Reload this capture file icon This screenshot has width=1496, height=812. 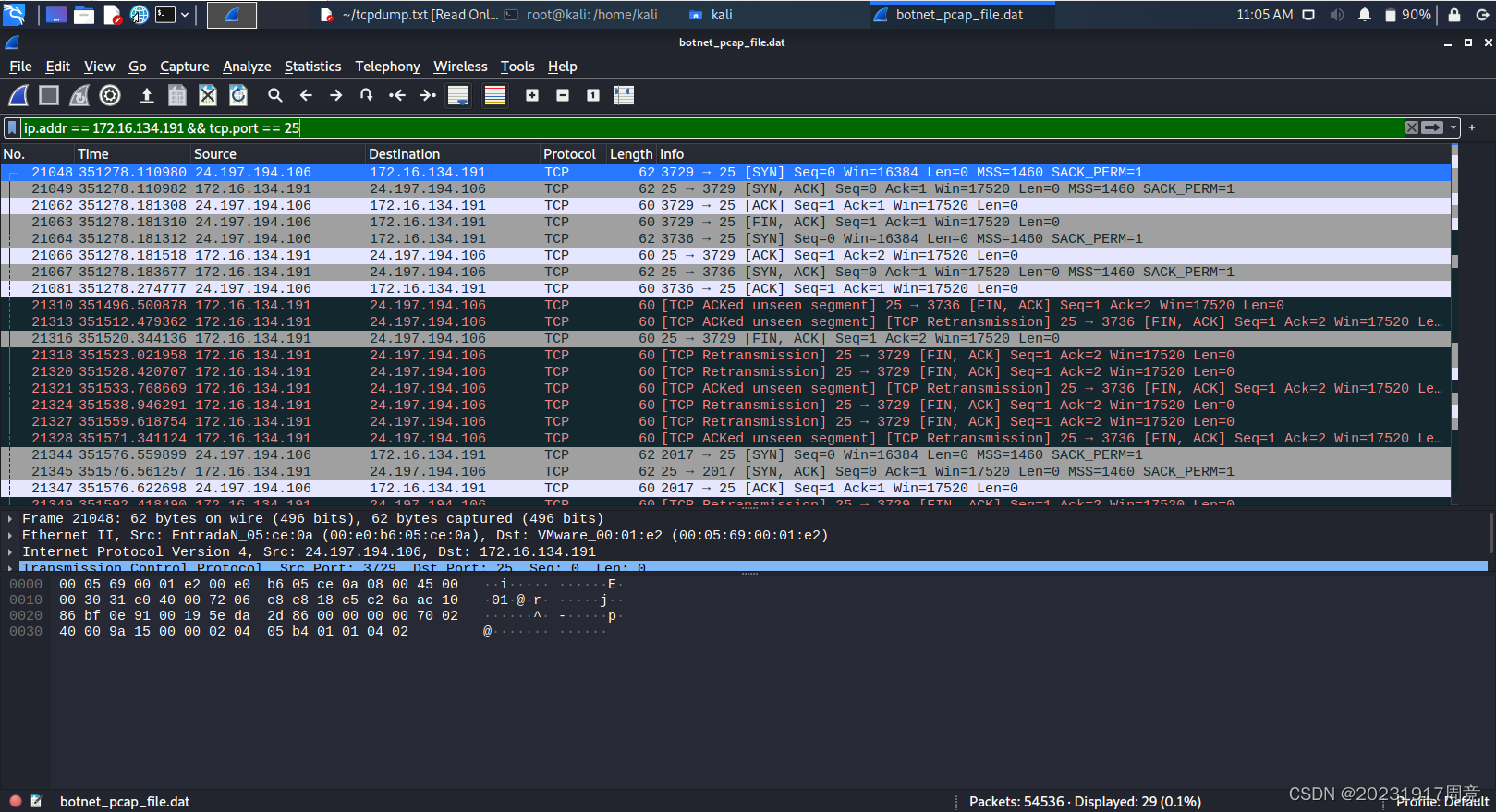[x=238, y=95]
